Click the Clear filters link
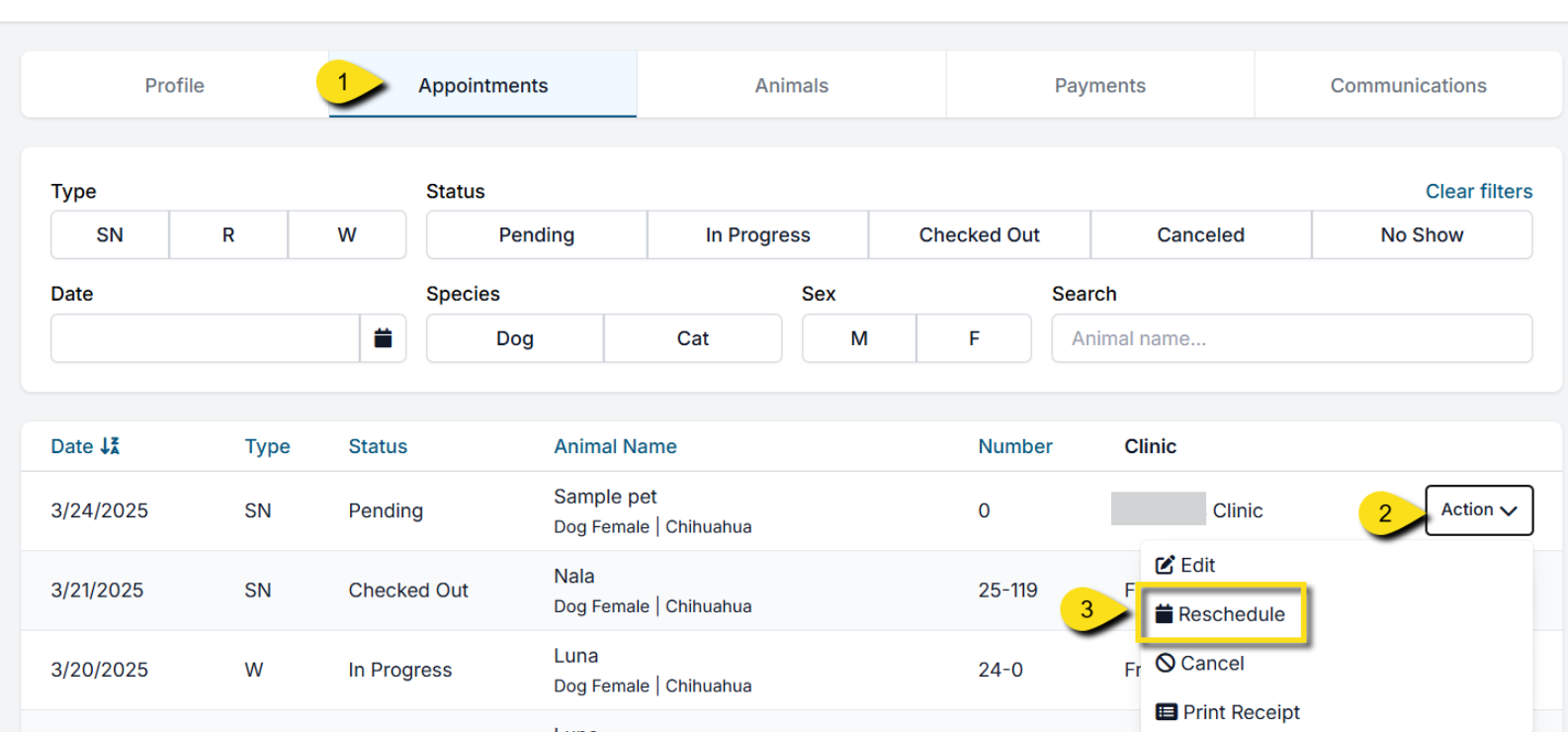This screenshot has height=732, width=1568. pyautogui.click(x=1478, y=191)
